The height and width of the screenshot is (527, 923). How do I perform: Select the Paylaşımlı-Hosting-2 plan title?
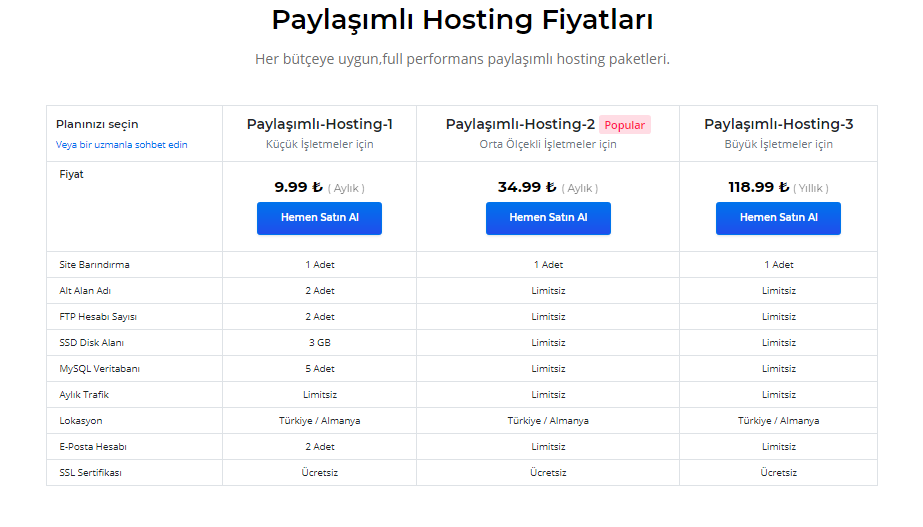520,124
